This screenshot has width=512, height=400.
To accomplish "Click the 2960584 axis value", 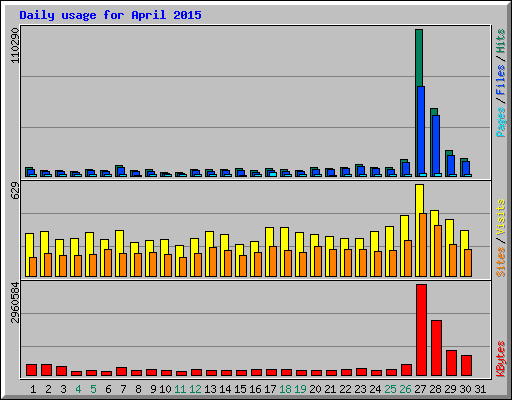I will 15,303.
